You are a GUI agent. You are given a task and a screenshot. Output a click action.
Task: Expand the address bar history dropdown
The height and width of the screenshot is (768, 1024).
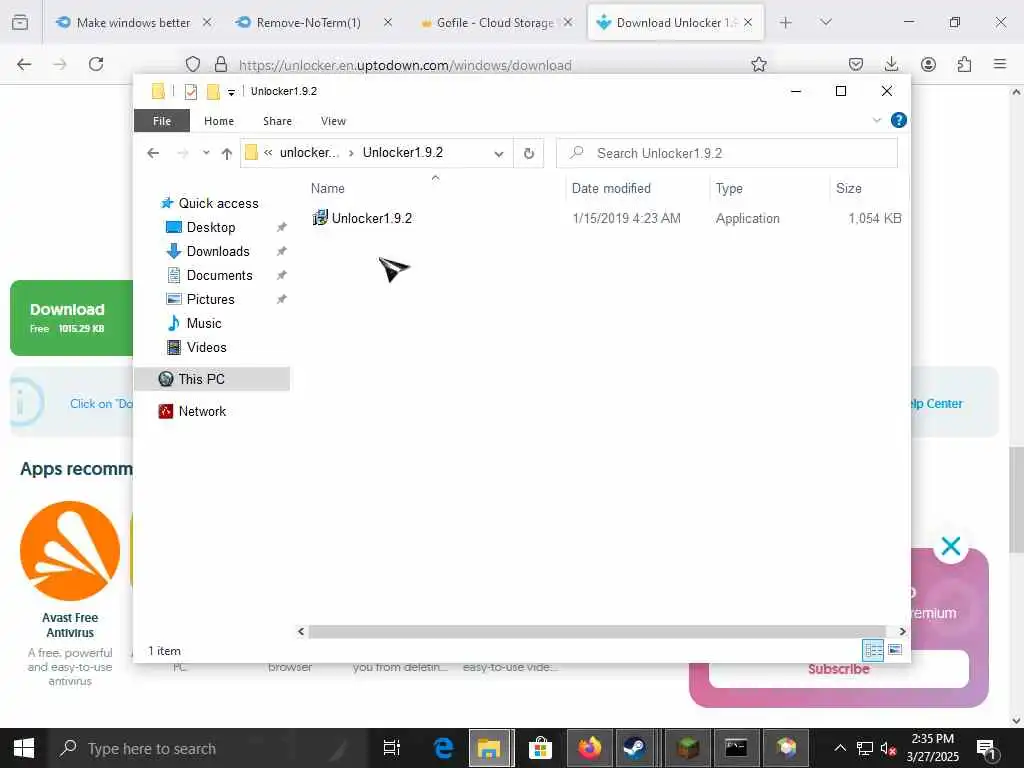(499, 153)
